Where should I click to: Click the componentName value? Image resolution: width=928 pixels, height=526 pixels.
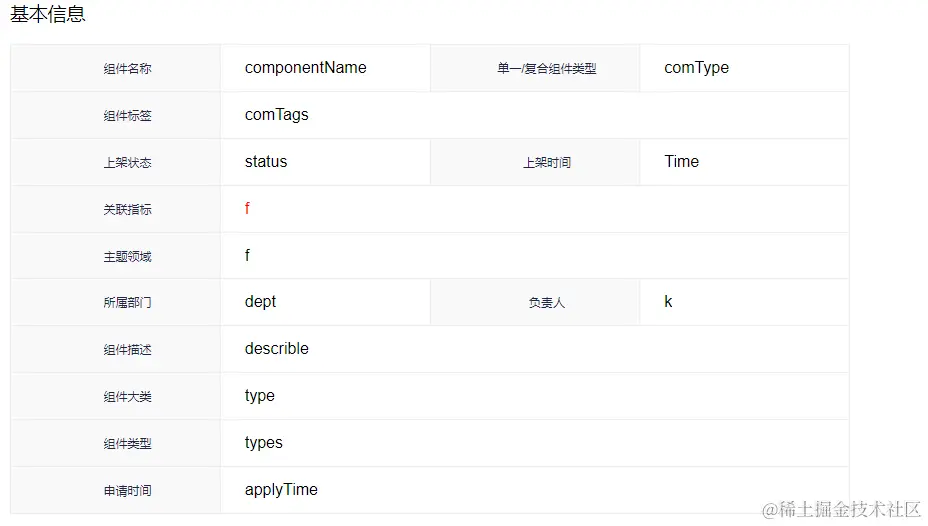point(305,68)
